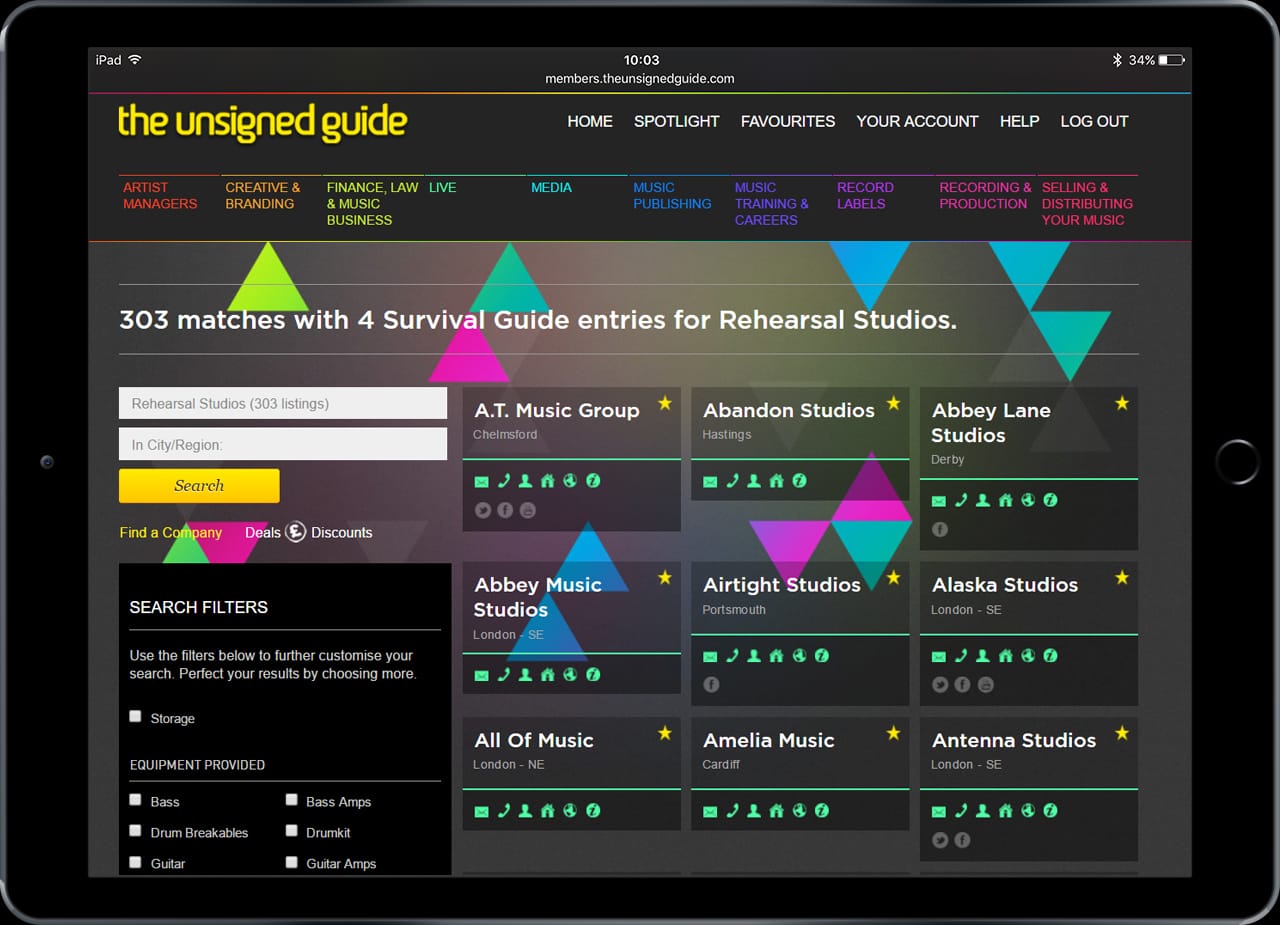This screenshot has height=925, width=1280.
Task: Favourite A.T. Music Group with star
Action: click(664, 403)
